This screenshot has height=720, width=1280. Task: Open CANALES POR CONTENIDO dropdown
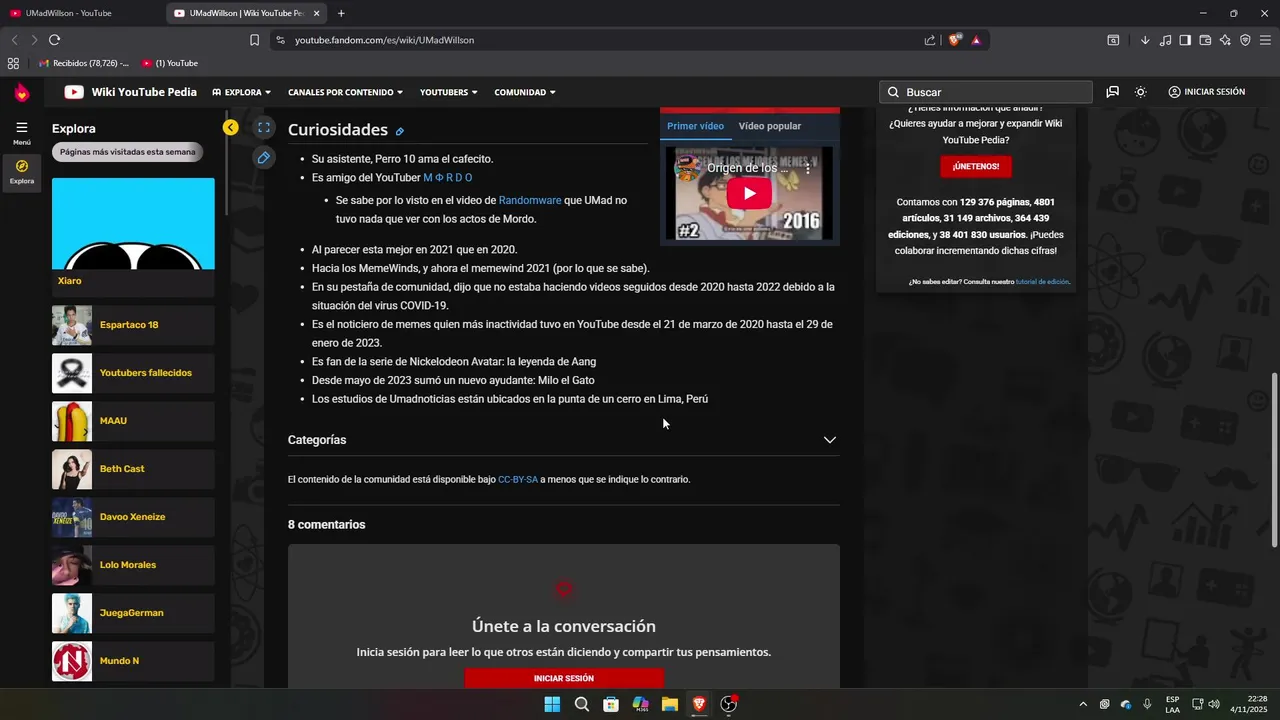point(345,92)
